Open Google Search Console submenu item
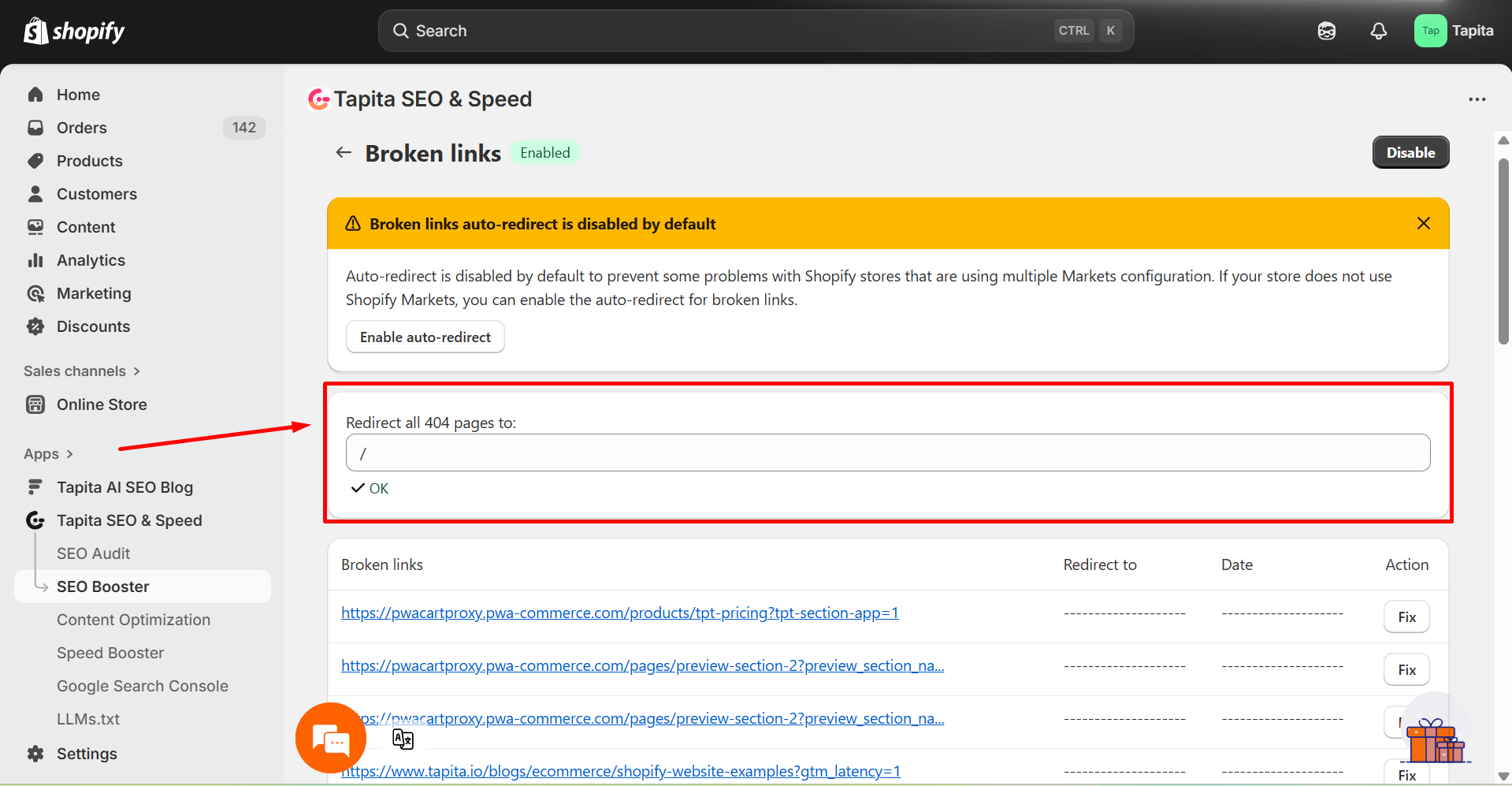The image size is (1512, 786). coord(143,686)
